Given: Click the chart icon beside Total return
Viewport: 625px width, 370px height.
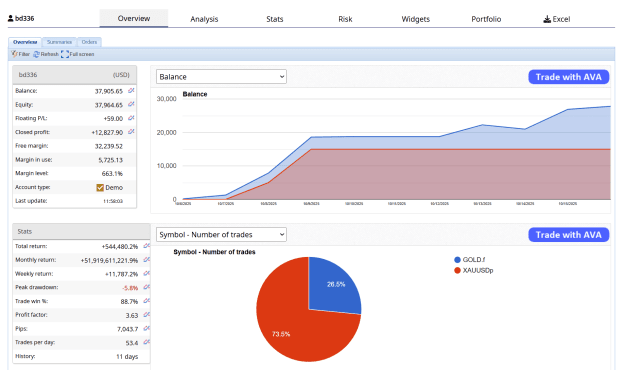Looking at the screenshot, I should [x=147, y=246].
